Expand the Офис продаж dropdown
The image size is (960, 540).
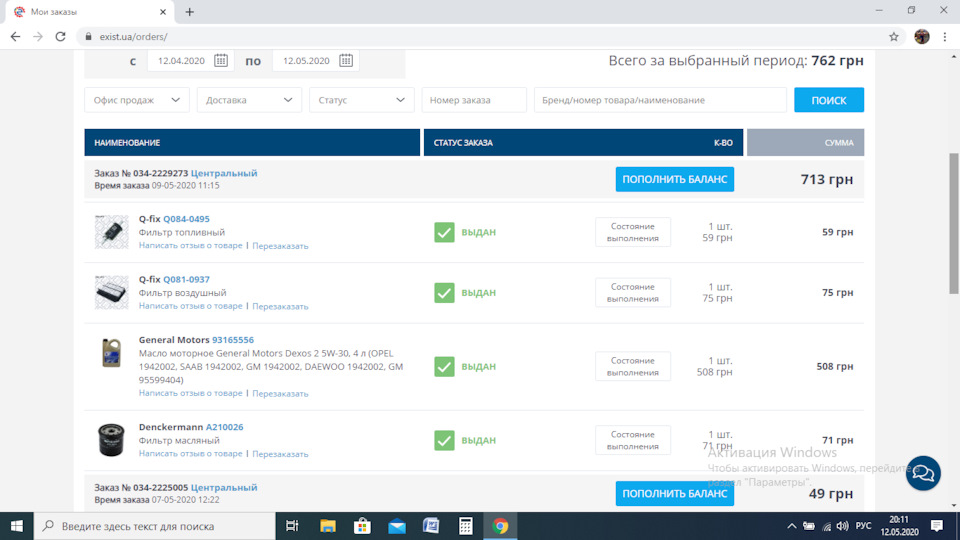(137, 100)
